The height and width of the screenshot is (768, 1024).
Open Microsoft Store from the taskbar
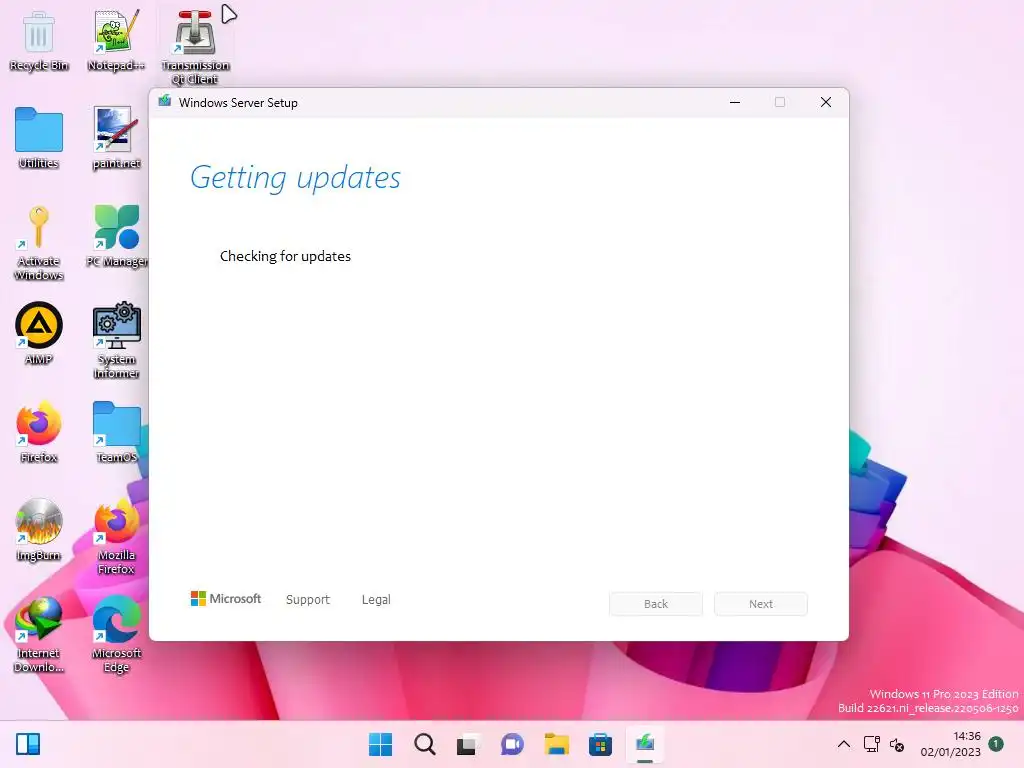(600, 744)
